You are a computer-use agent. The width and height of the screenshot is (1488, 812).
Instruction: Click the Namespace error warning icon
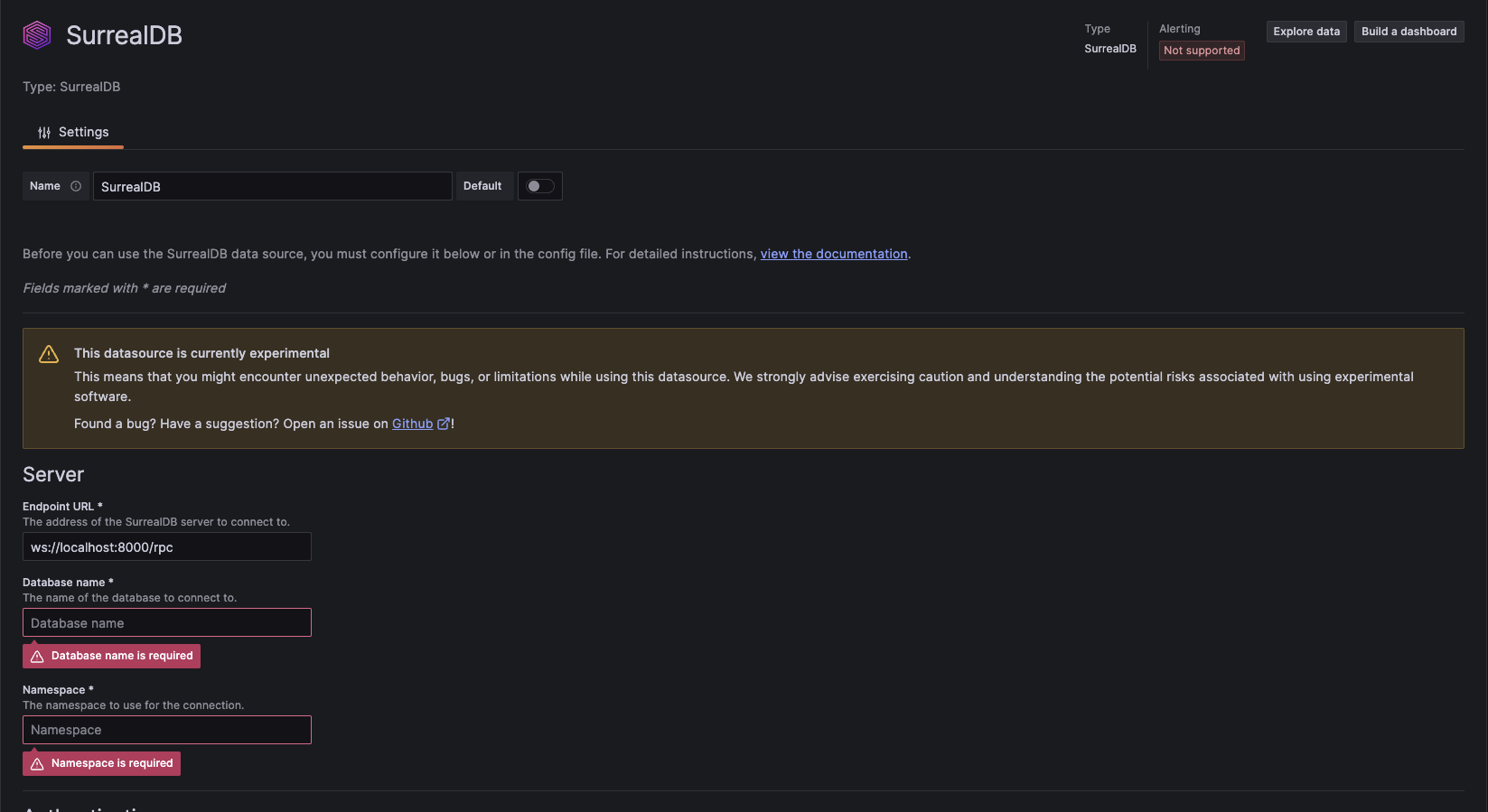[37, 764]
